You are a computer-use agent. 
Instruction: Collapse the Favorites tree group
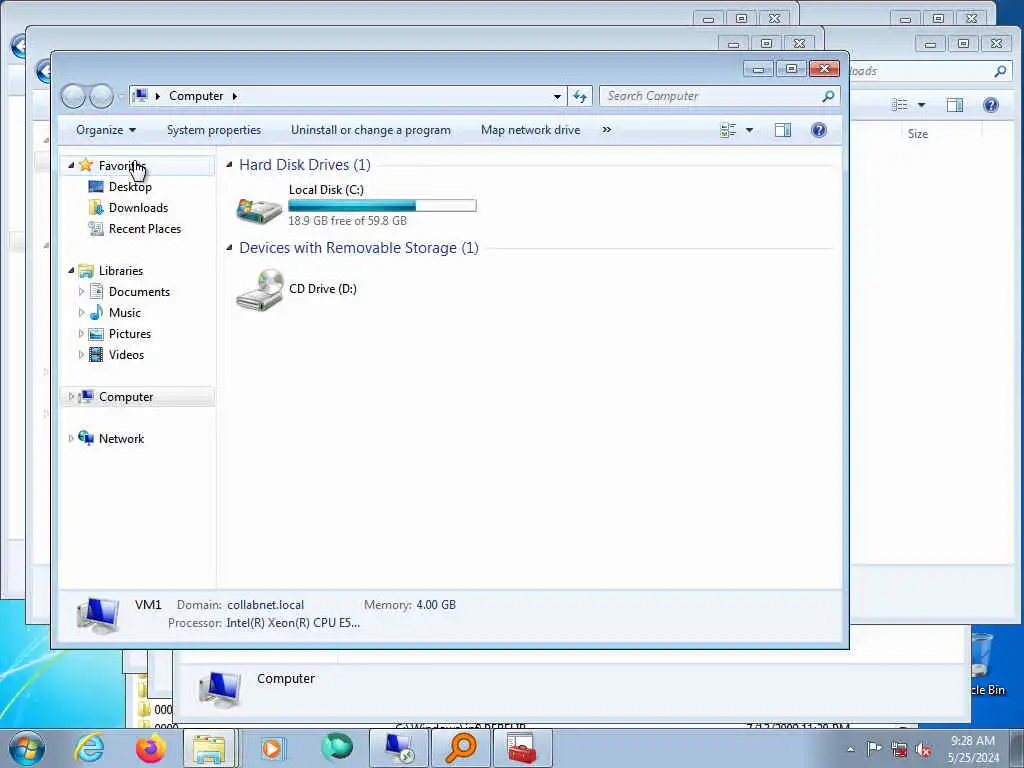click(x=71, y=165)
